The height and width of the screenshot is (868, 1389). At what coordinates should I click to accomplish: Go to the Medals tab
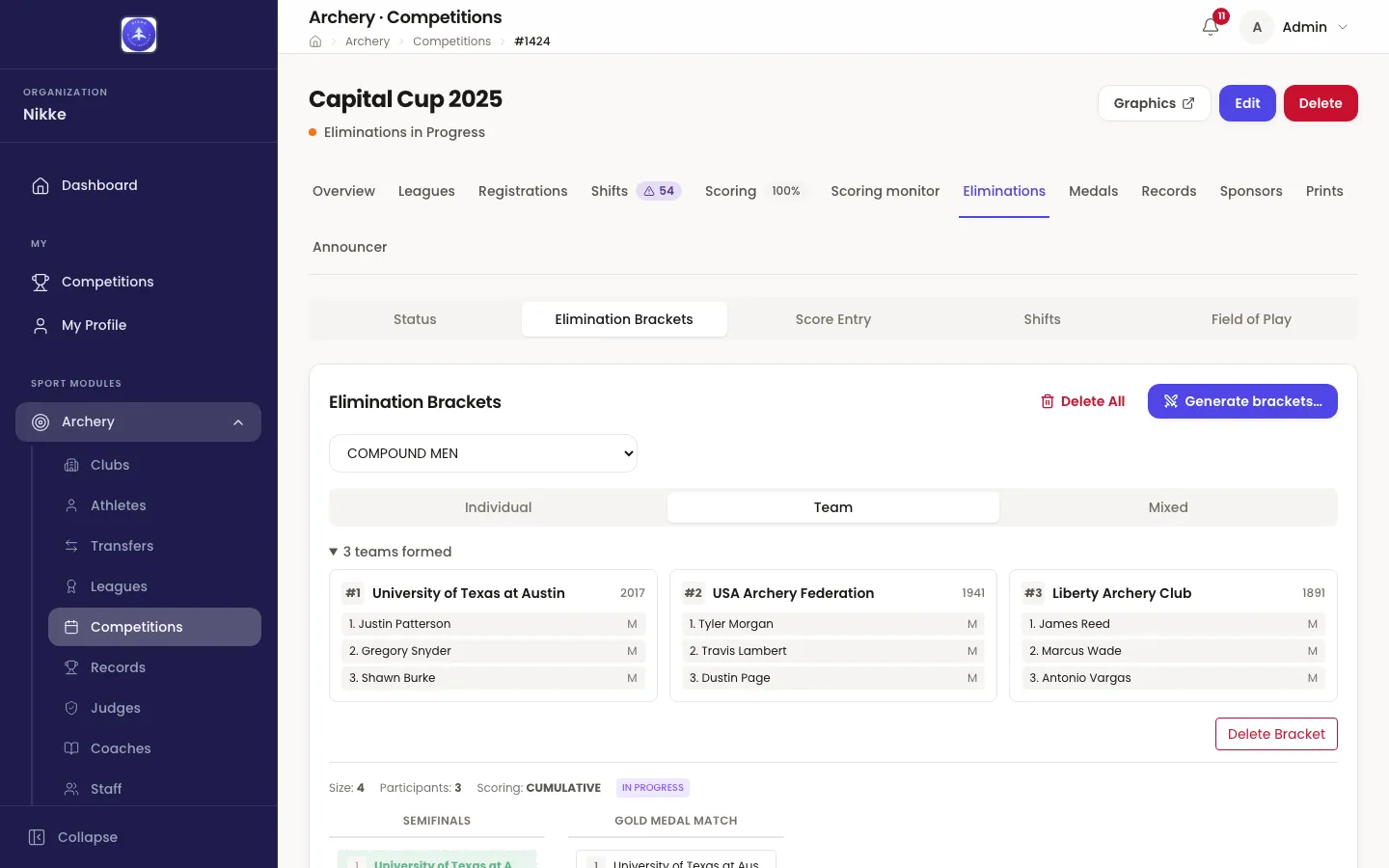[1094, 191]
